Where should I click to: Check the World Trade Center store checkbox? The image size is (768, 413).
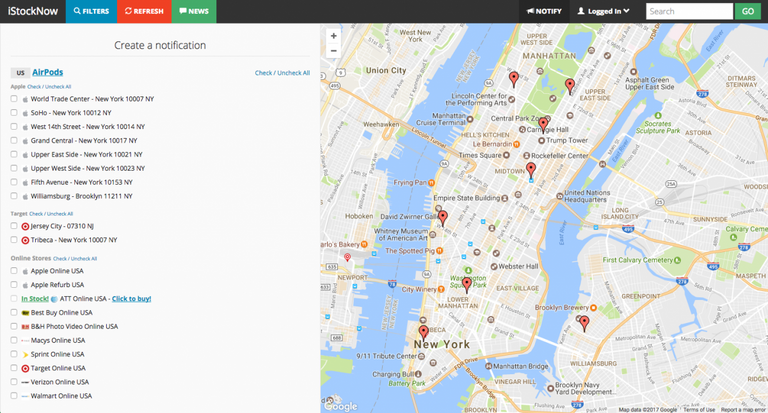point(14,100)
